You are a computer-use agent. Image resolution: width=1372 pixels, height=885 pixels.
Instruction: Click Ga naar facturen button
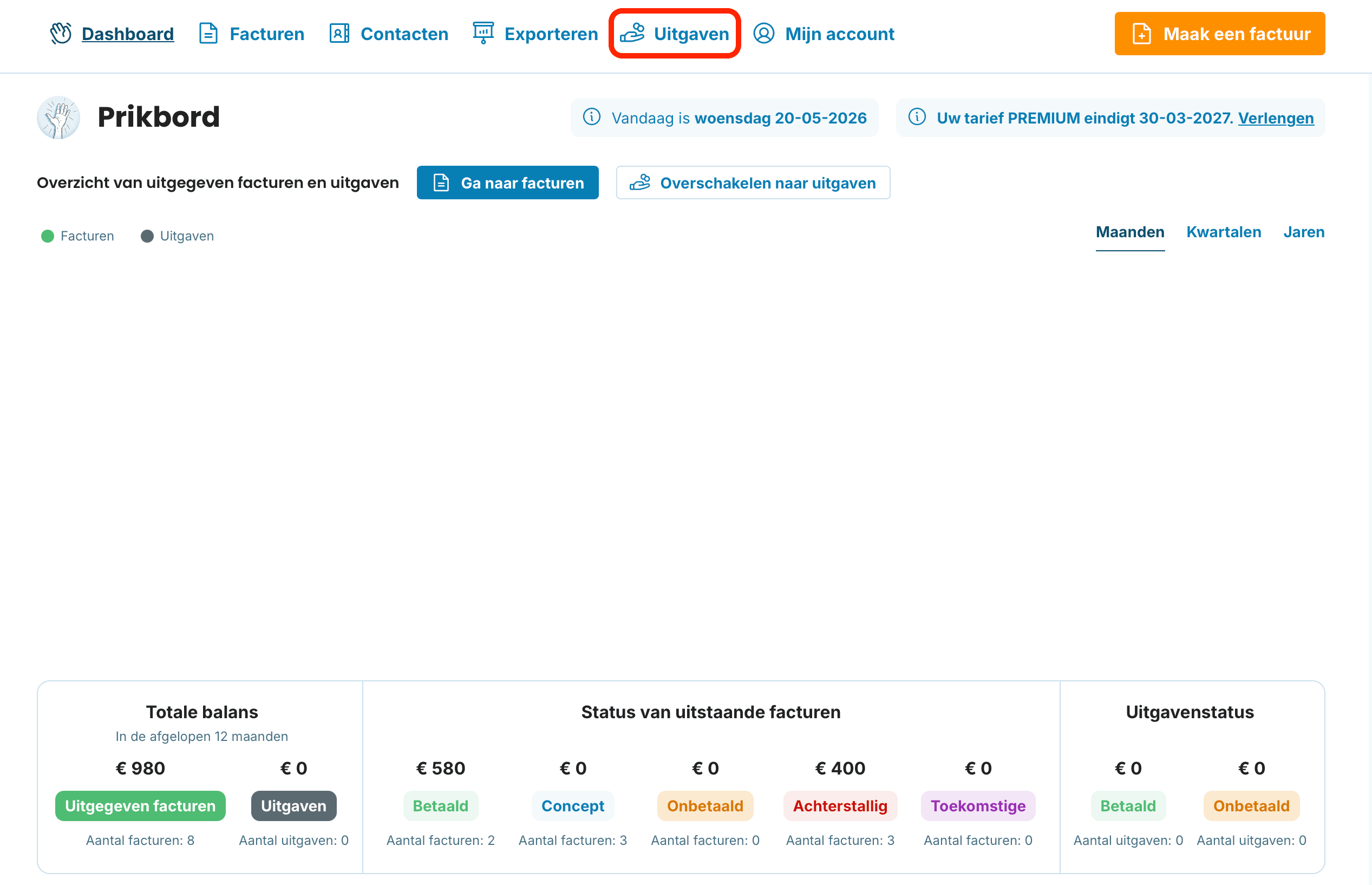[x=508, y=183]
